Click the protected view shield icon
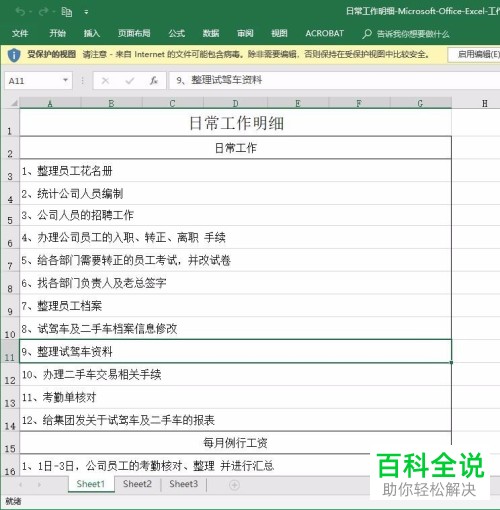Viewport: 500px width, 510px height. tap(14, 55)
